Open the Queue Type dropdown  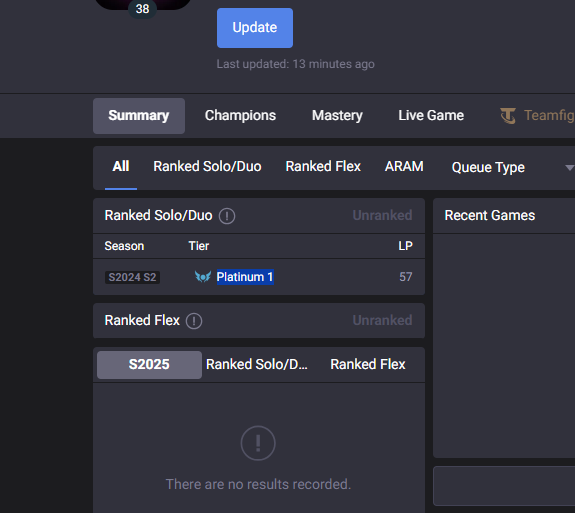[x=513, y=168]
